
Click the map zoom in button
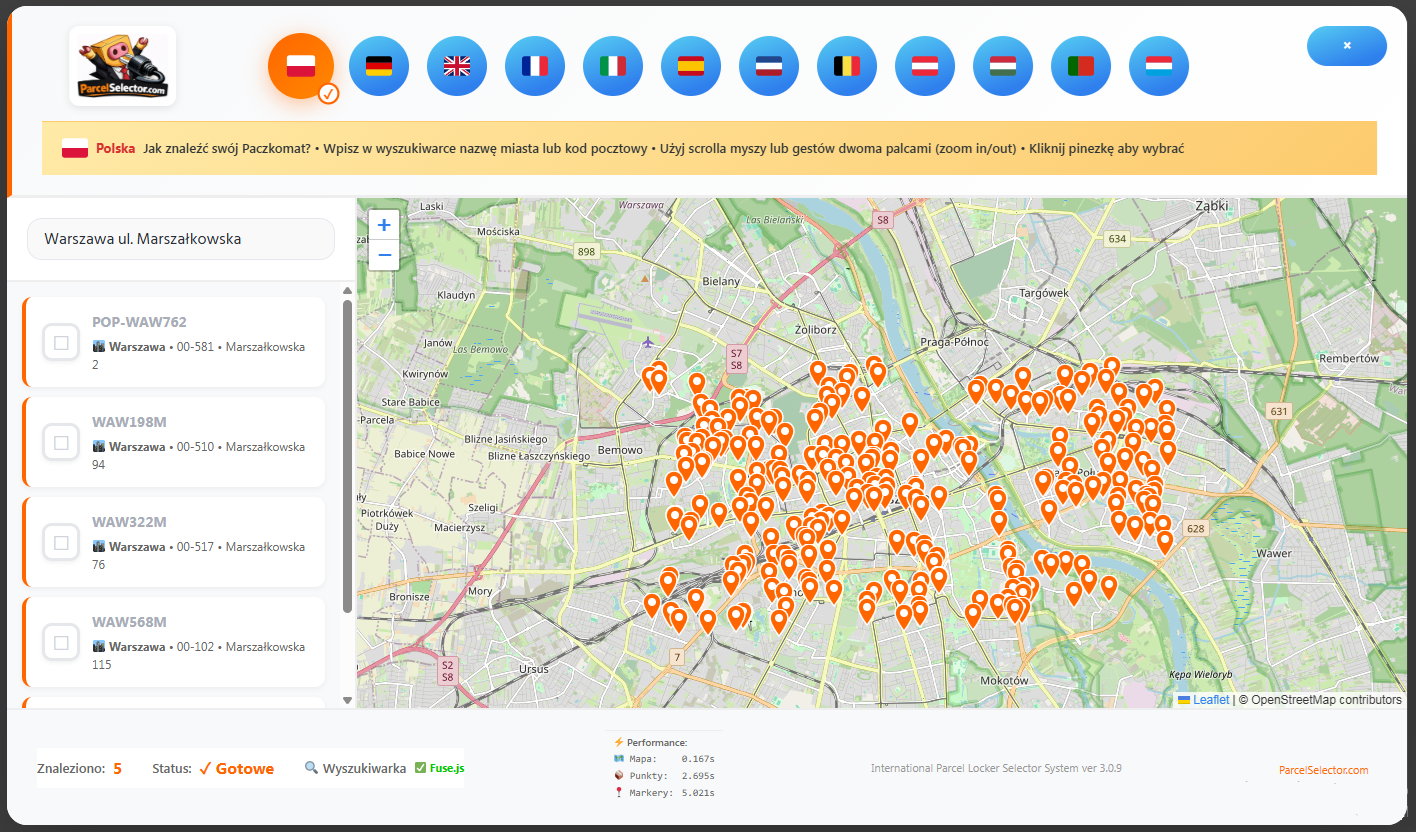tap(384, 224)
